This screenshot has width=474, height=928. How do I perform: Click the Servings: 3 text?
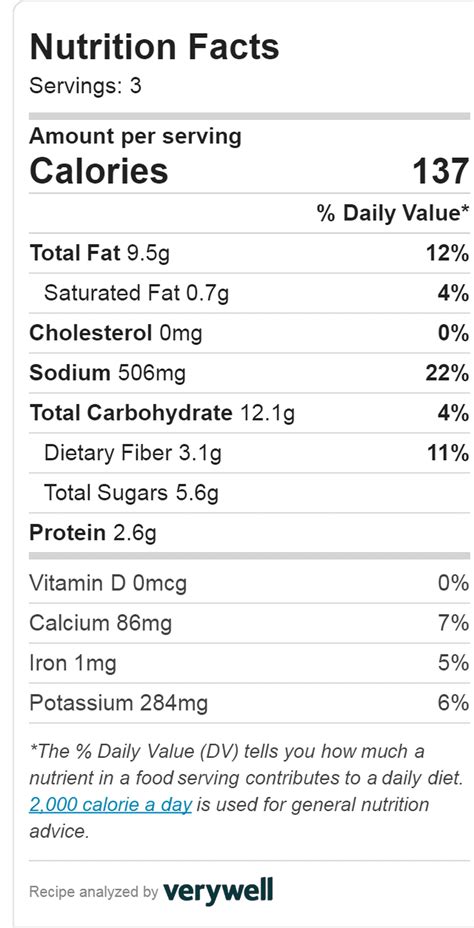pos(86,86)
